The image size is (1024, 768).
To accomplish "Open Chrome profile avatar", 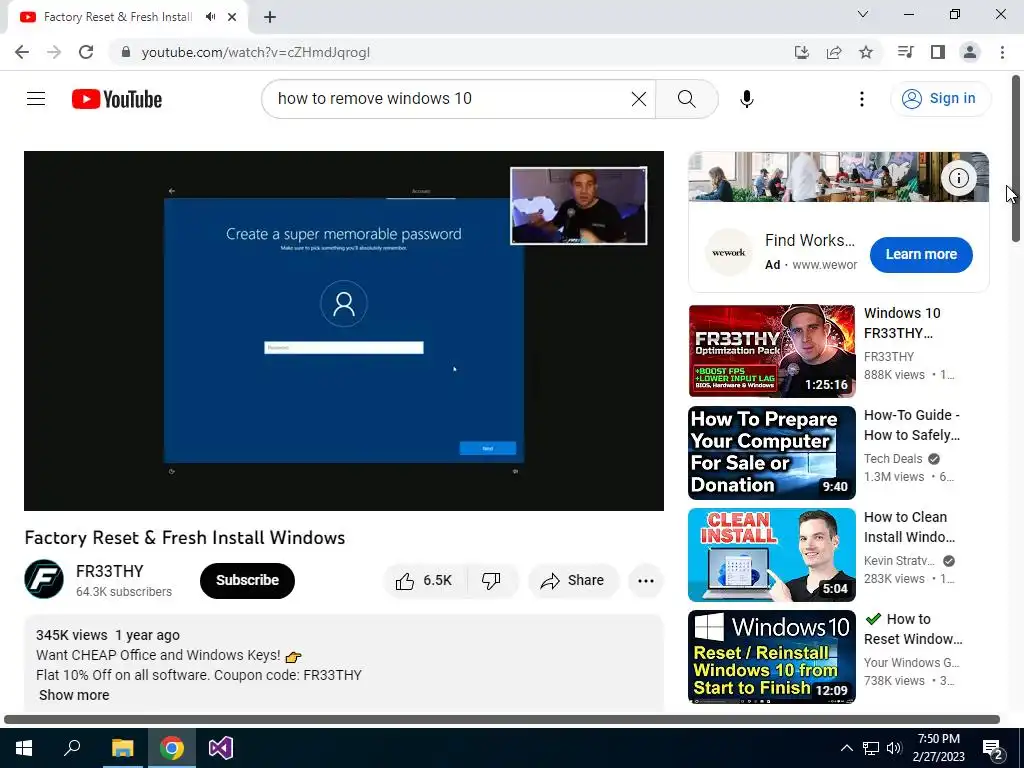I will coord(970,52).
